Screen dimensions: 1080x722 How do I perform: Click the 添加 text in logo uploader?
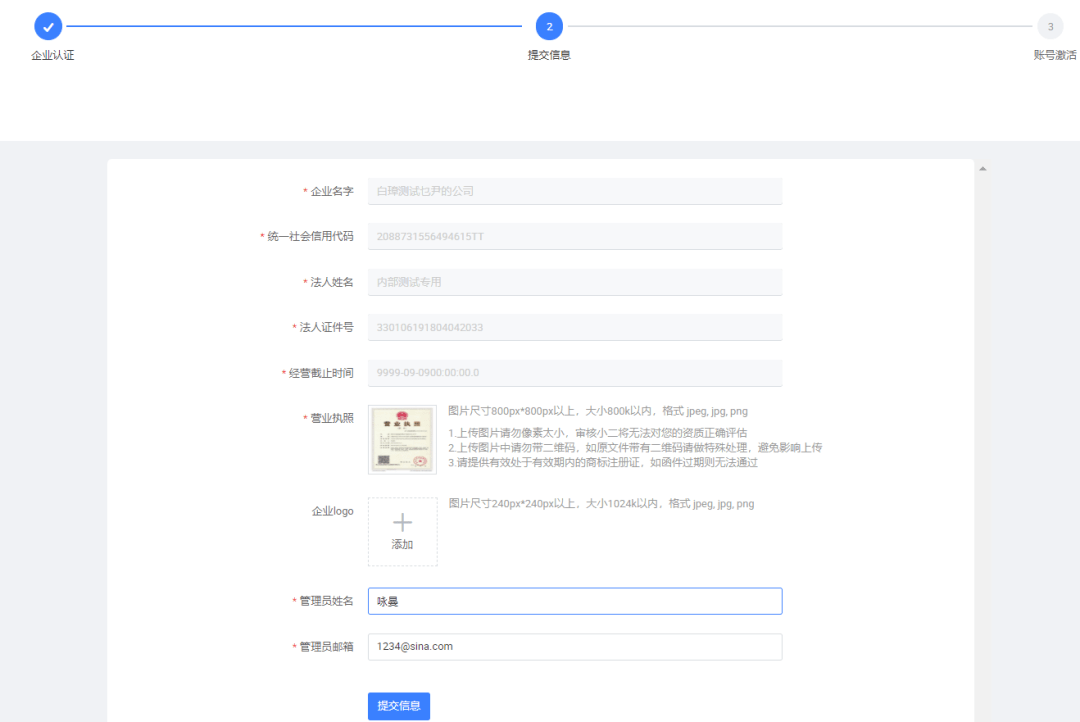click(x=402, y=545)
